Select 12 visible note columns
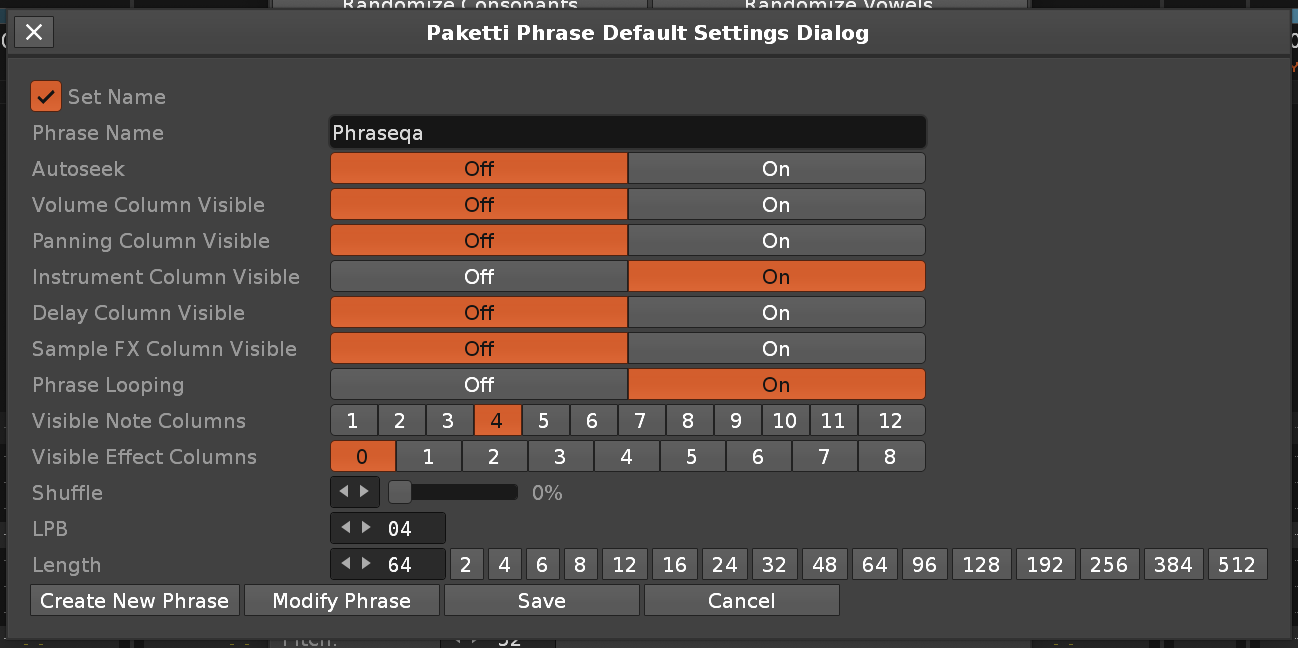This screenshot has width=1298, height=648. pyautogui.click(x=890, y=421)
